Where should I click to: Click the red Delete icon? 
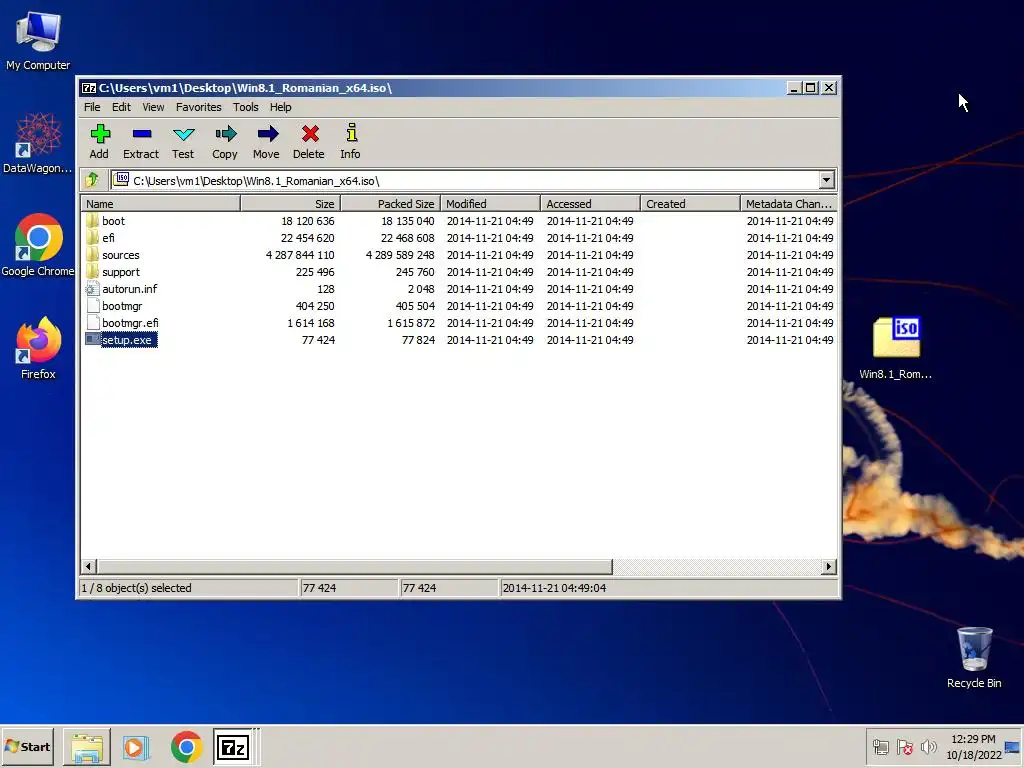pos(310,135)
